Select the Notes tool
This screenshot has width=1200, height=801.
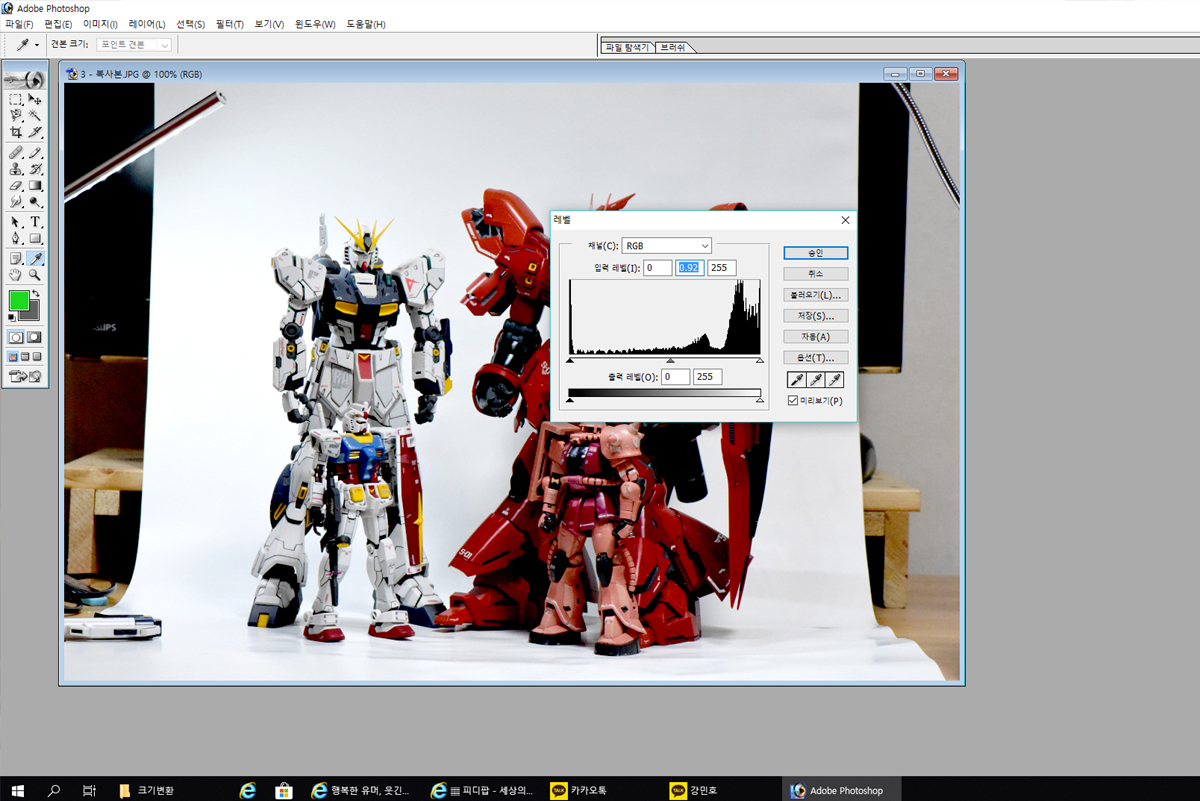(16, 259)
